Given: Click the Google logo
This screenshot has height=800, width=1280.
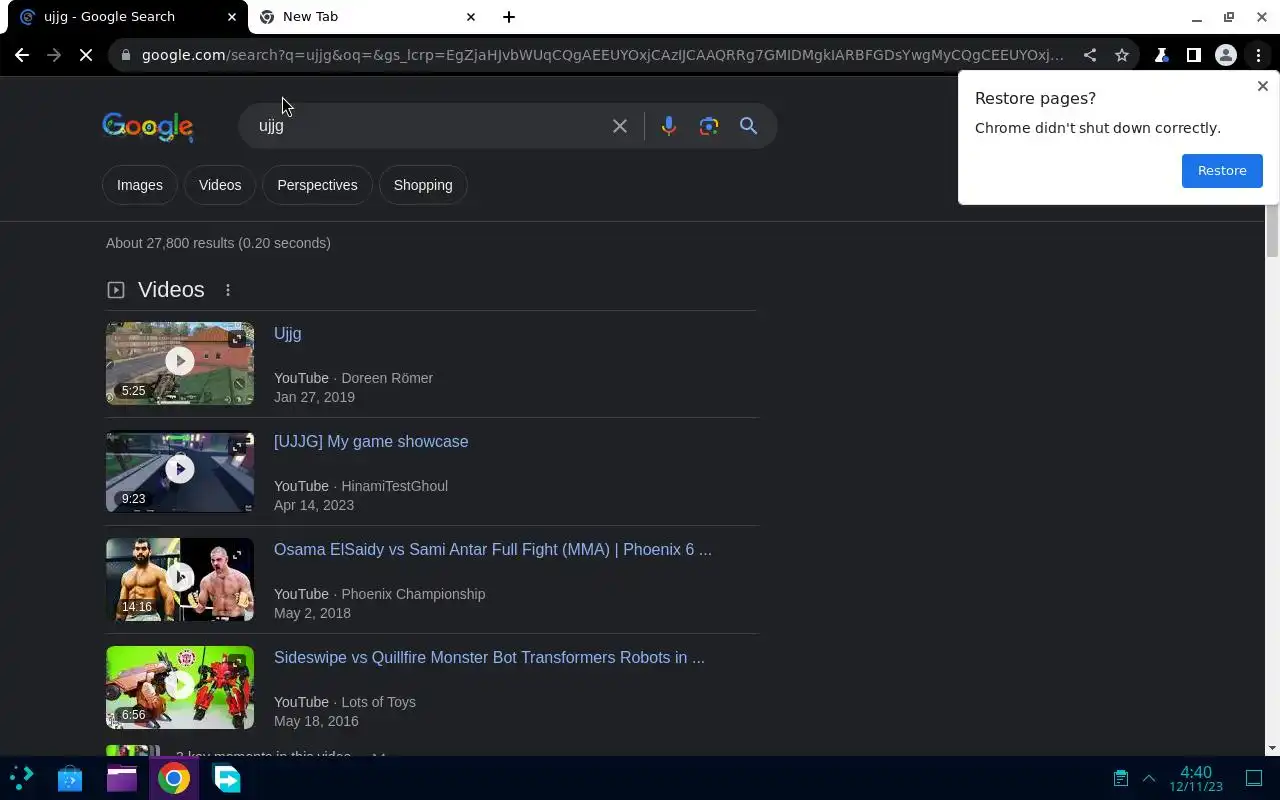Looking at the screenshot, I should 148,127.
